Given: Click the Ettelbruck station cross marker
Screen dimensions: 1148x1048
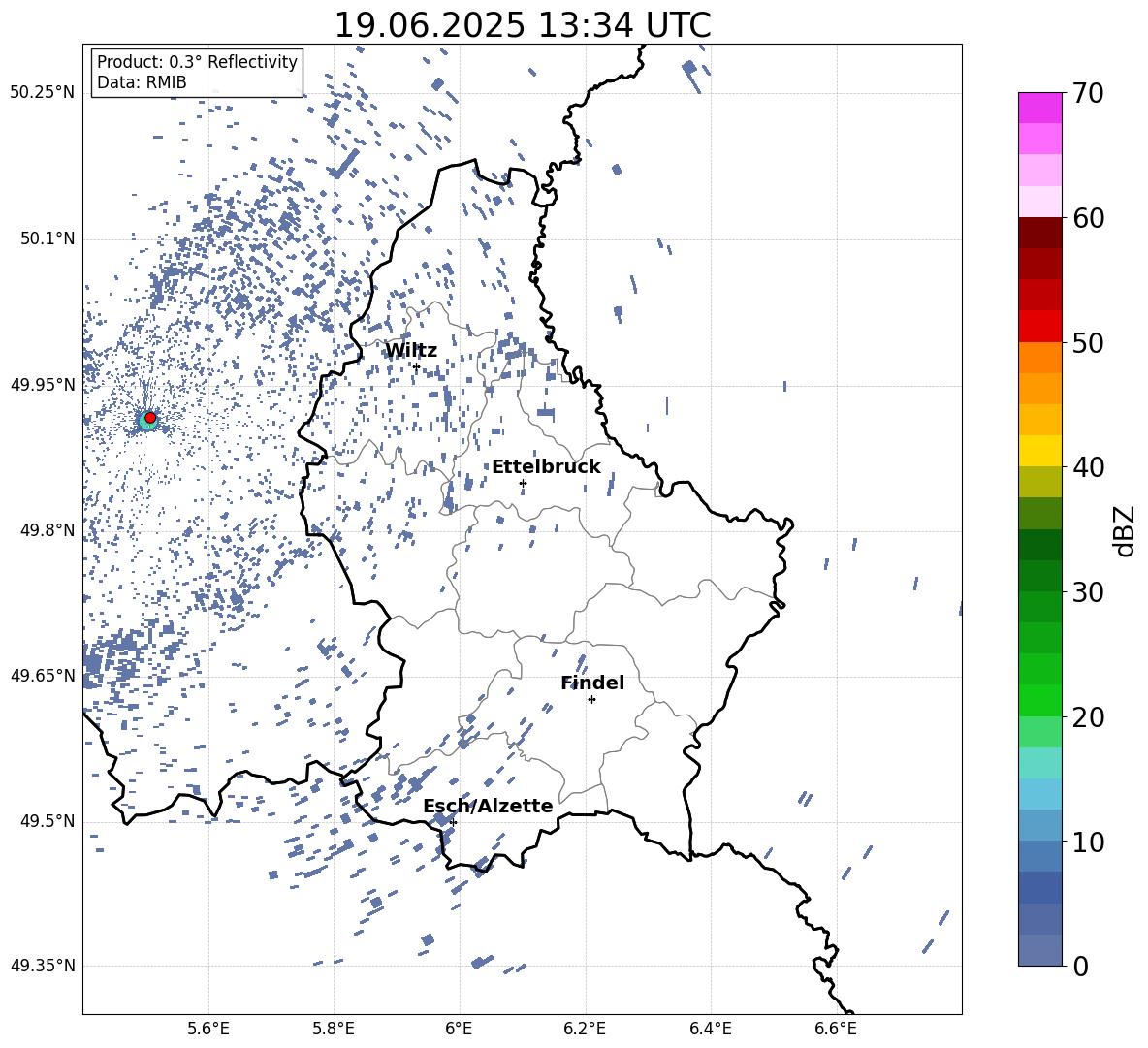Looking at the screenshot, I should 523,483.
